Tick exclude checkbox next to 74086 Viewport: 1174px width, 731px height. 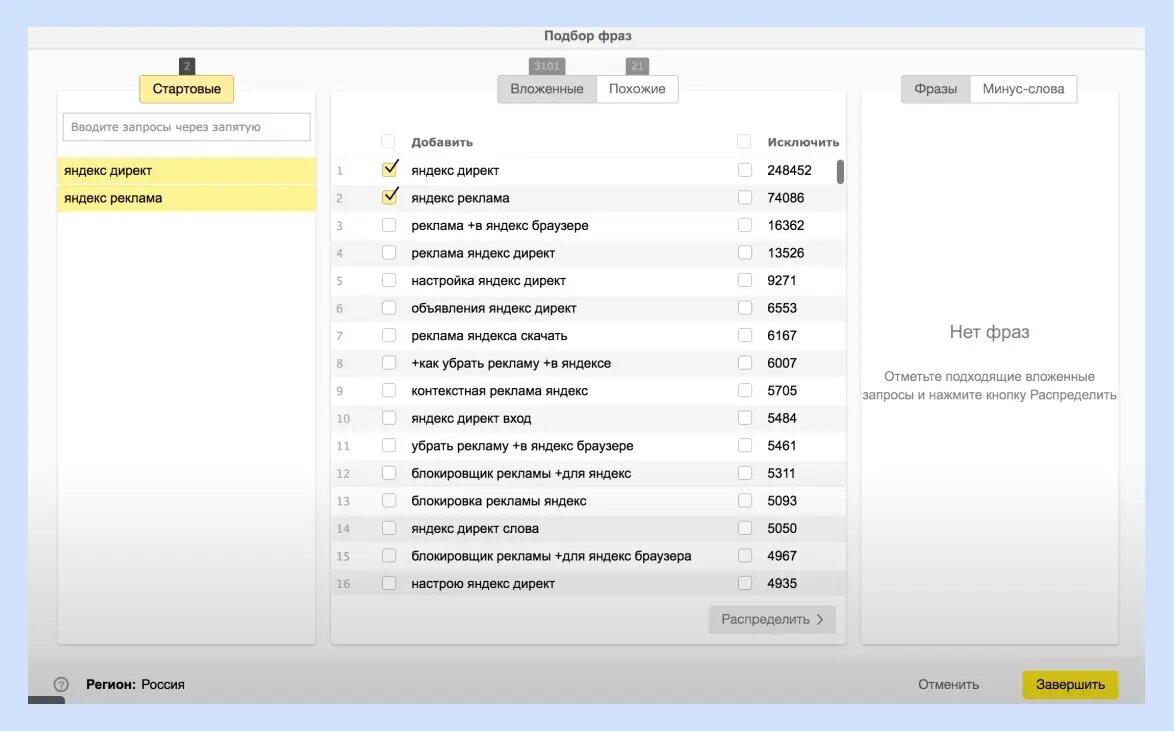click(x=745, y=198)
